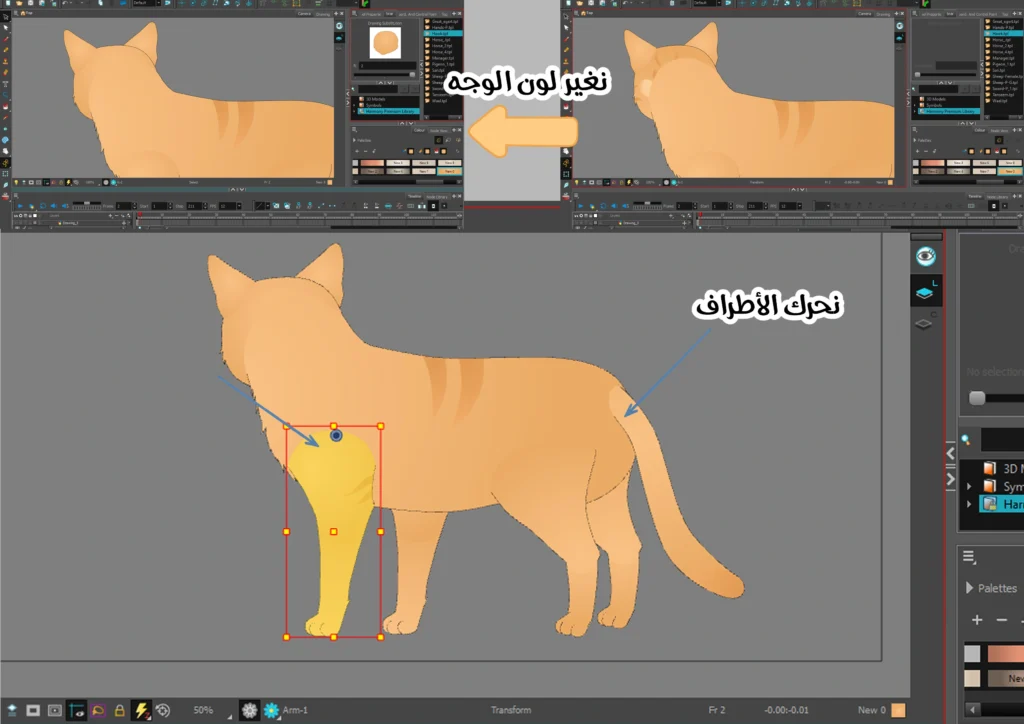Click Play button in top-right screenshot timeline

click(x=581, y=206)
